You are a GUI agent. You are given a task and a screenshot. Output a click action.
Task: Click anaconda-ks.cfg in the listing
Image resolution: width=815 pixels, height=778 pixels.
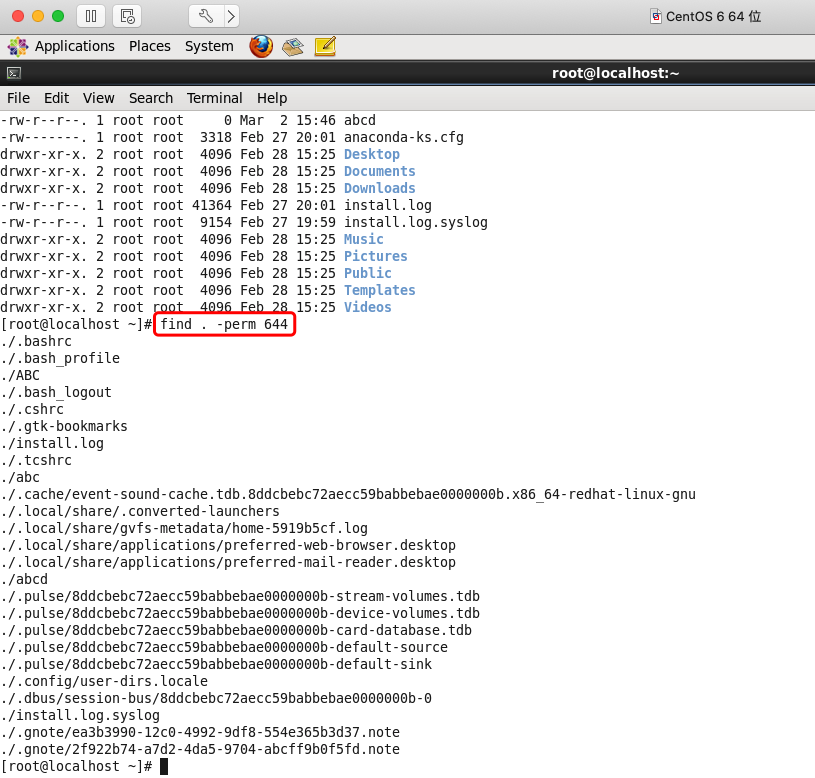click(403, 137)
